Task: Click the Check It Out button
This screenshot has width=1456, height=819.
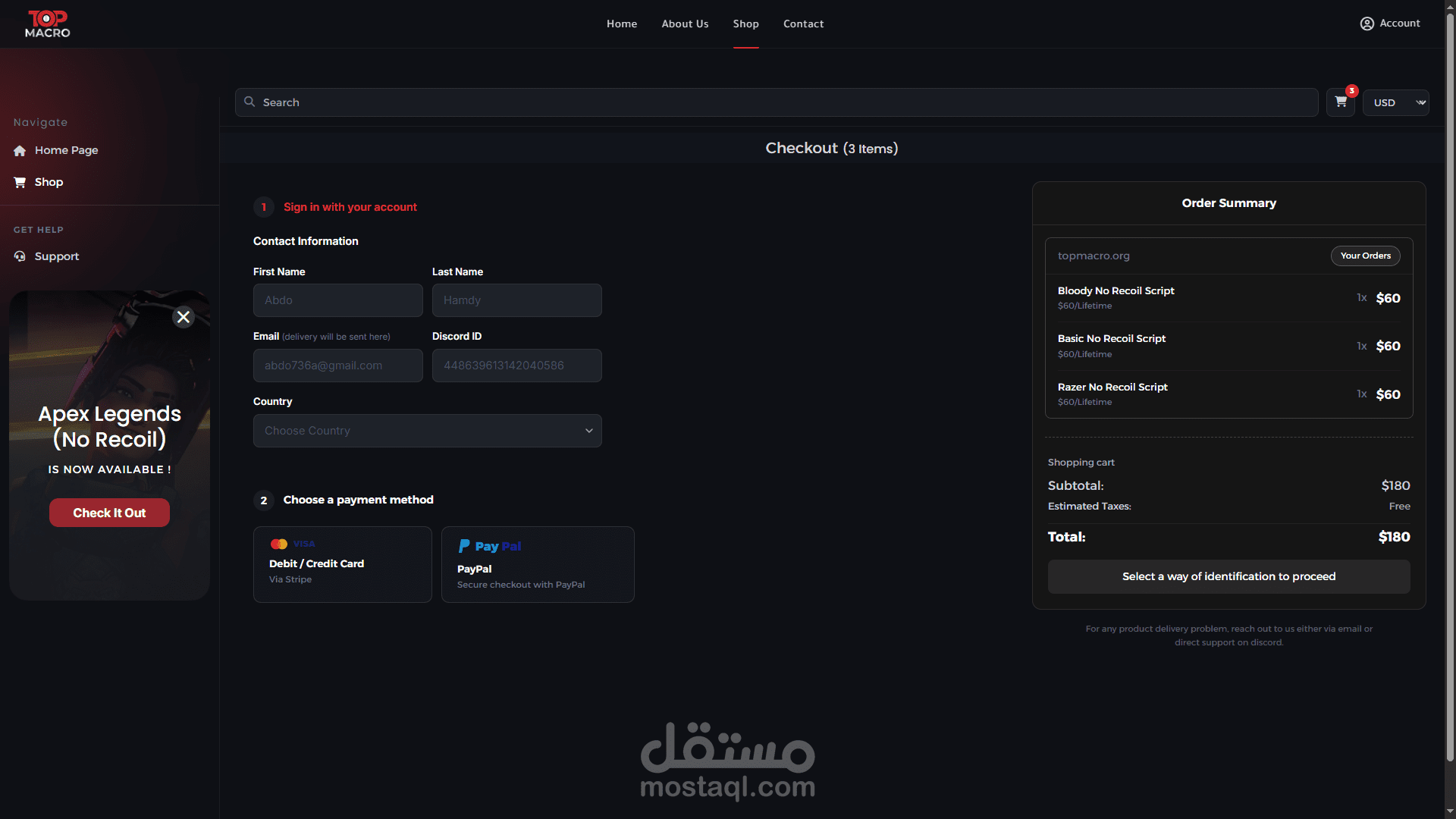Action: [x=109, y=513]
